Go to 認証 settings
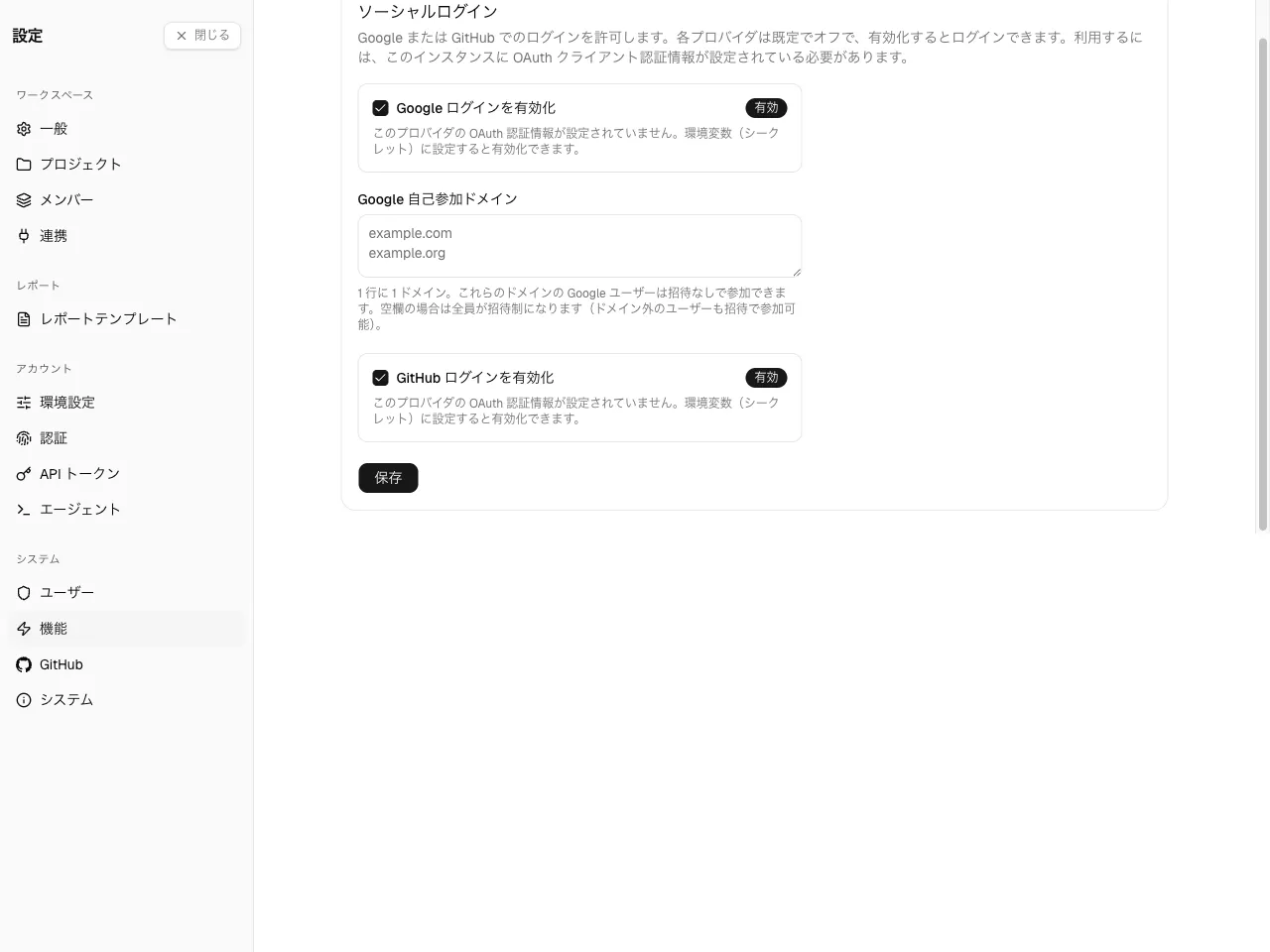 coord(126,438)
